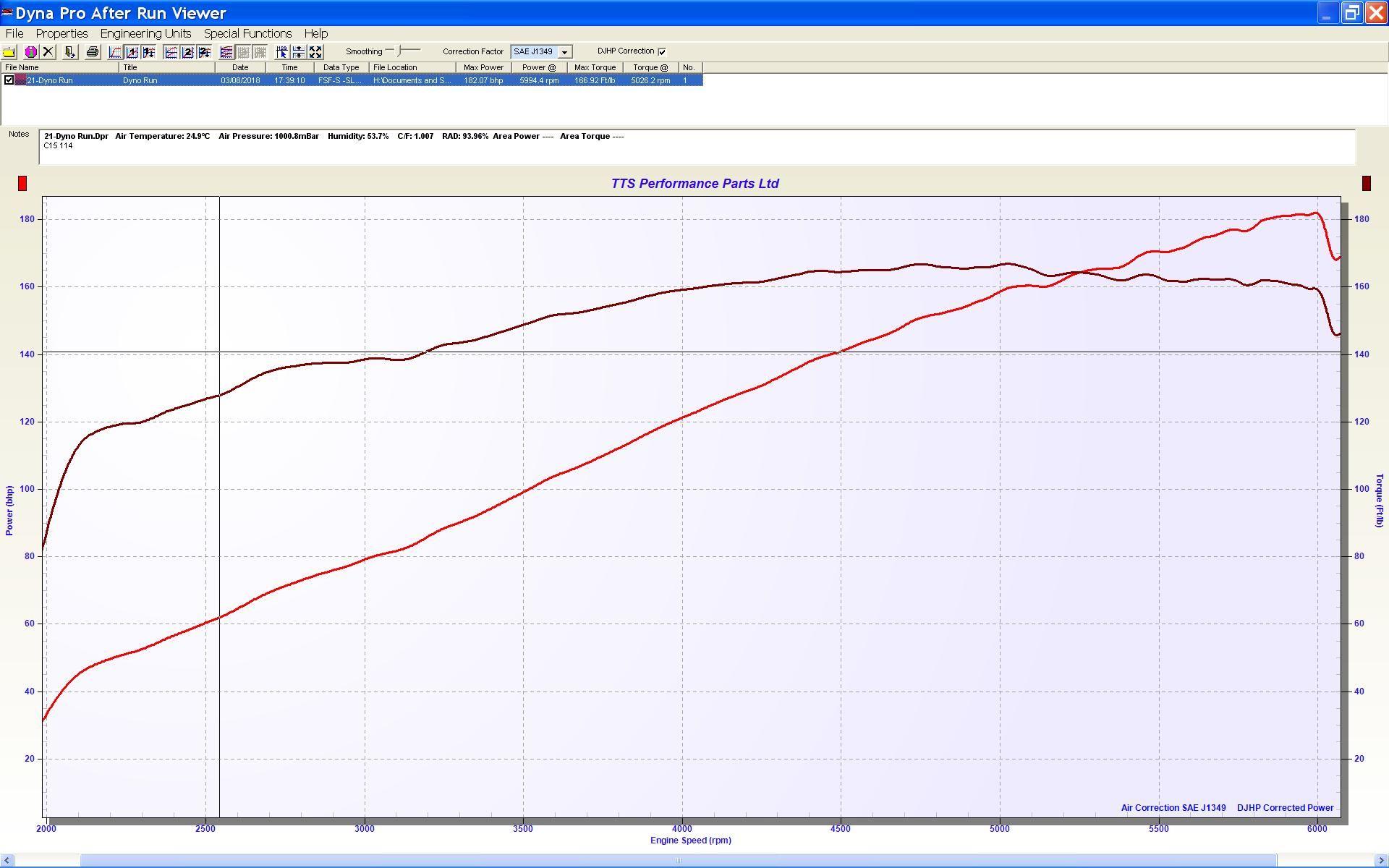Image resolution: width=1389 pixels, height=868 pixels.
Task: Click the black X remove icon
Action: pyautogui.click(x=48, y=52)
